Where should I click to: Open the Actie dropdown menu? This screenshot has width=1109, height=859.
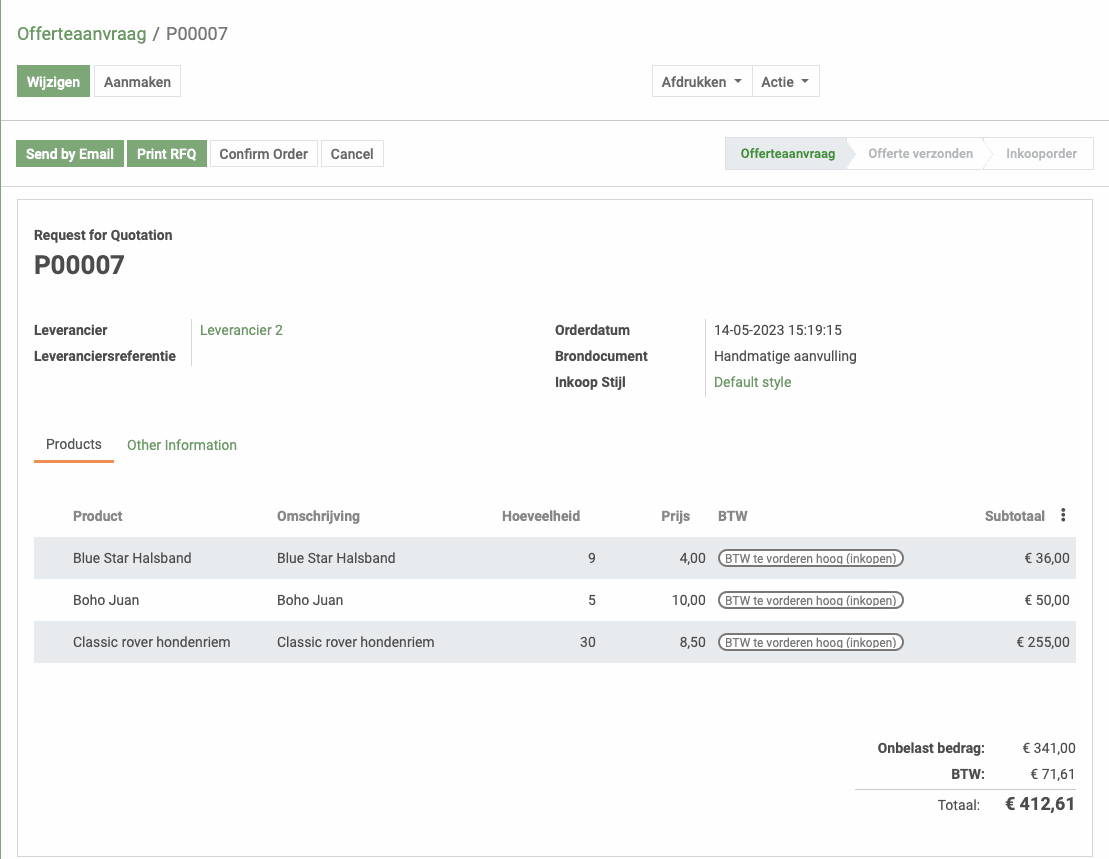pos(785,81)
